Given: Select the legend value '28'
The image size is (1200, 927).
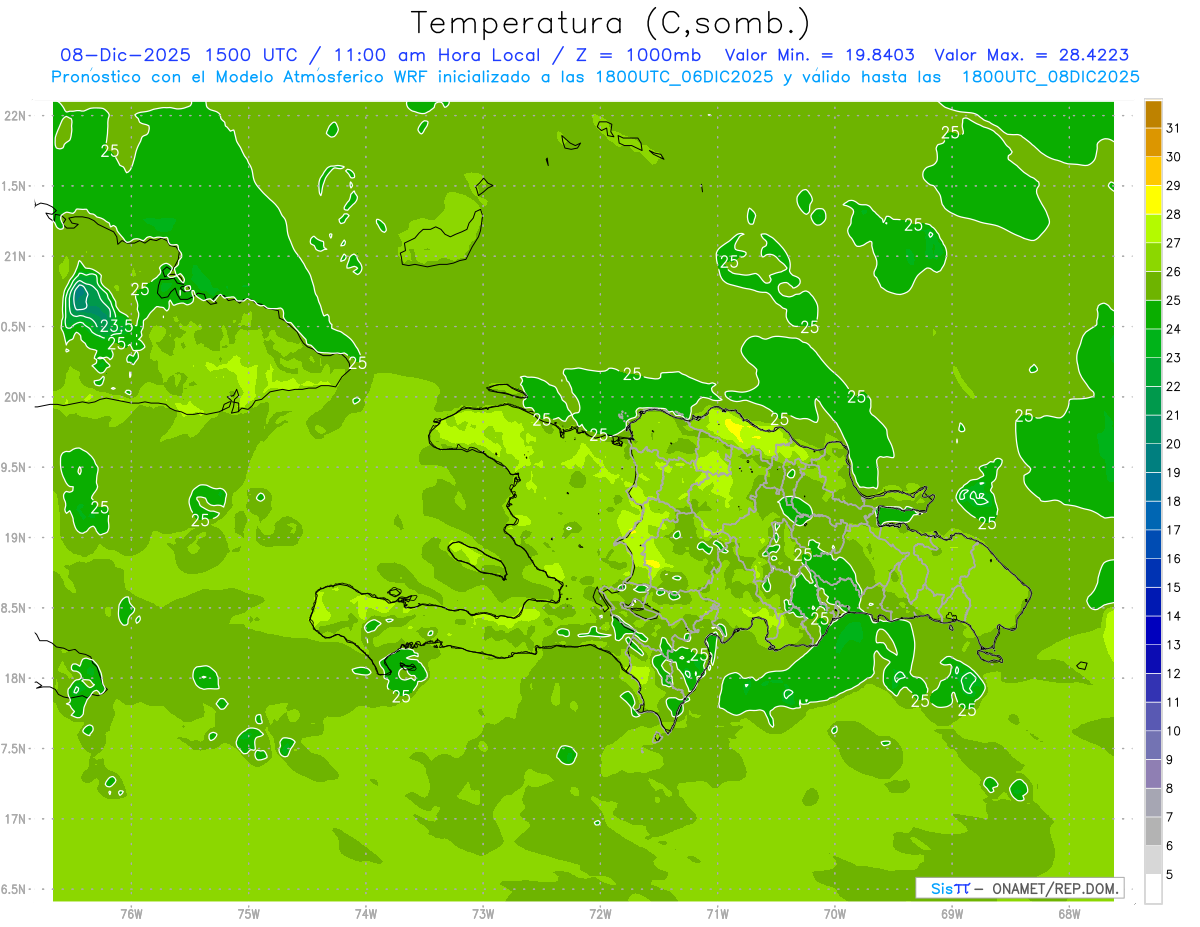Looking at the screenshot, I should (x=1173, y=214).
